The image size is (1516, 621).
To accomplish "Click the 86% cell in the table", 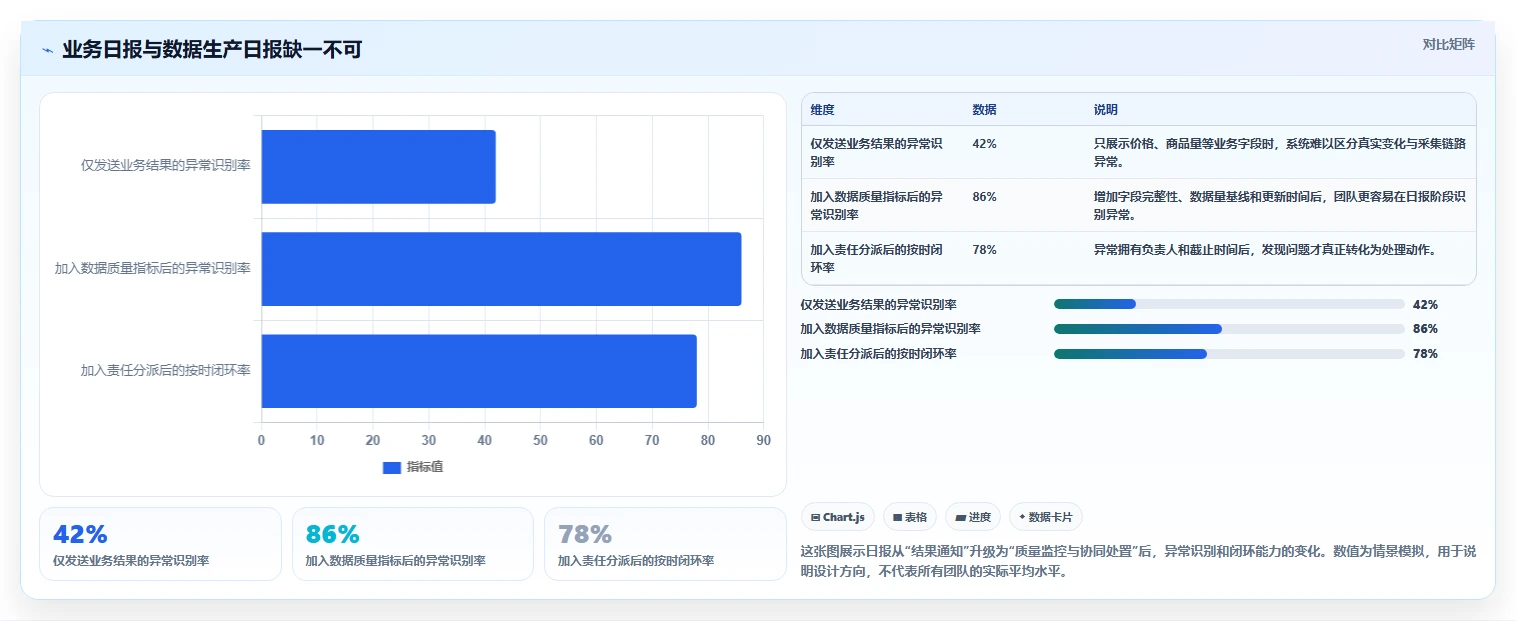I will [x=984, y=197].
